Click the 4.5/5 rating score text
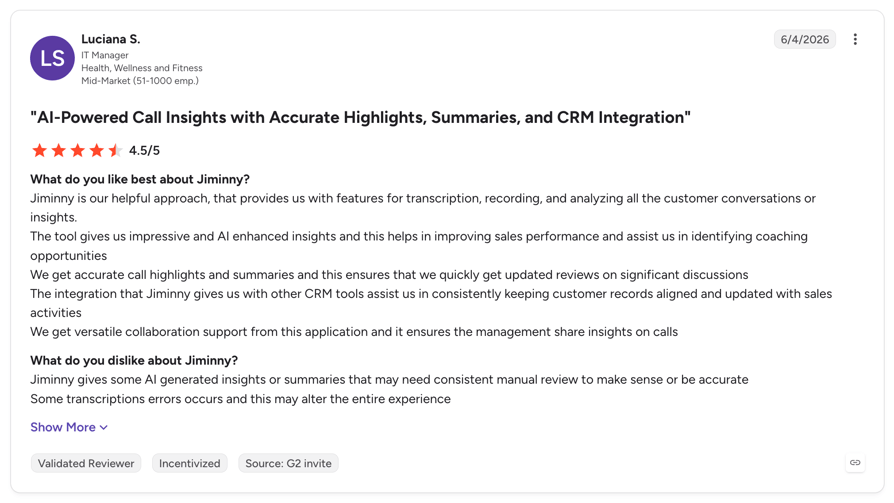The width and height of the screenshot is (894, 503). [x=144, y=151]
